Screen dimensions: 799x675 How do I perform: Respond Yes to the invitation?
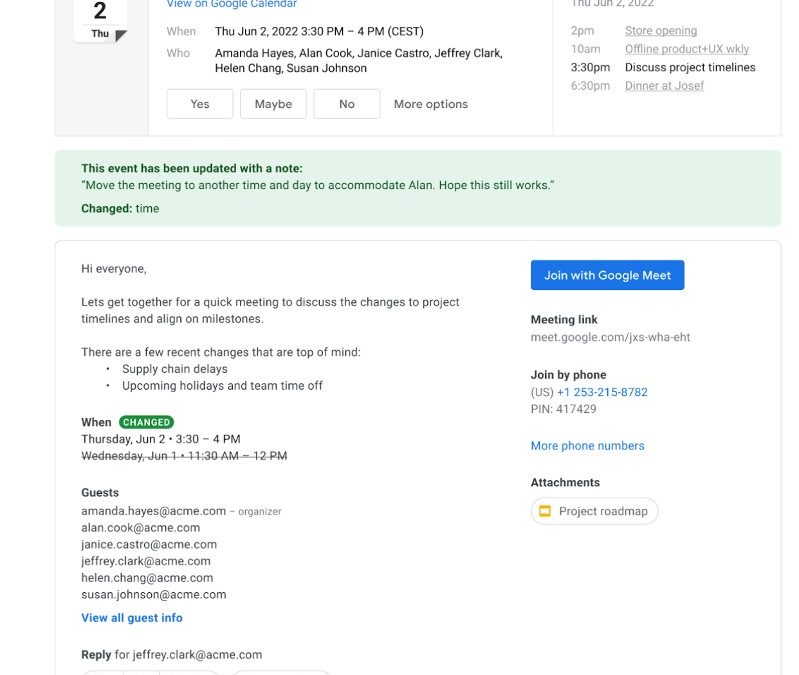click(x=200, y=104)
